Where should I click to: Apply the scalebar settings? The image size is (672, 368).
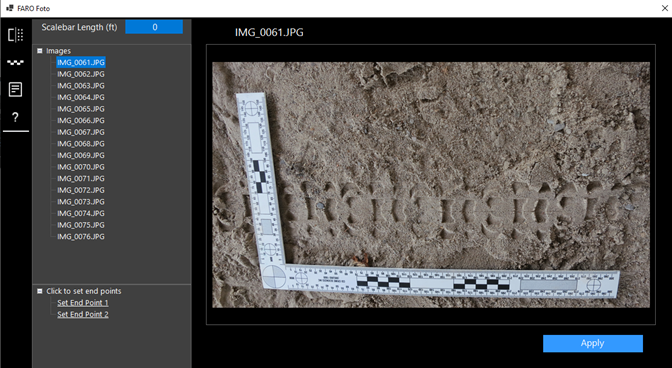593,344
